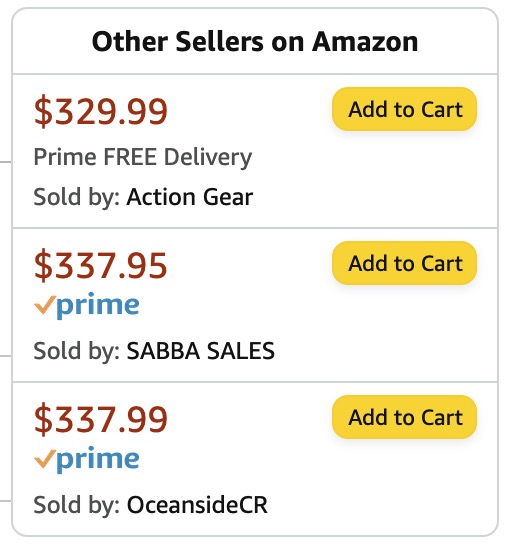Click the prime wordmark above SABBA SALES
508x548 pixels.
tap(98, 305)
